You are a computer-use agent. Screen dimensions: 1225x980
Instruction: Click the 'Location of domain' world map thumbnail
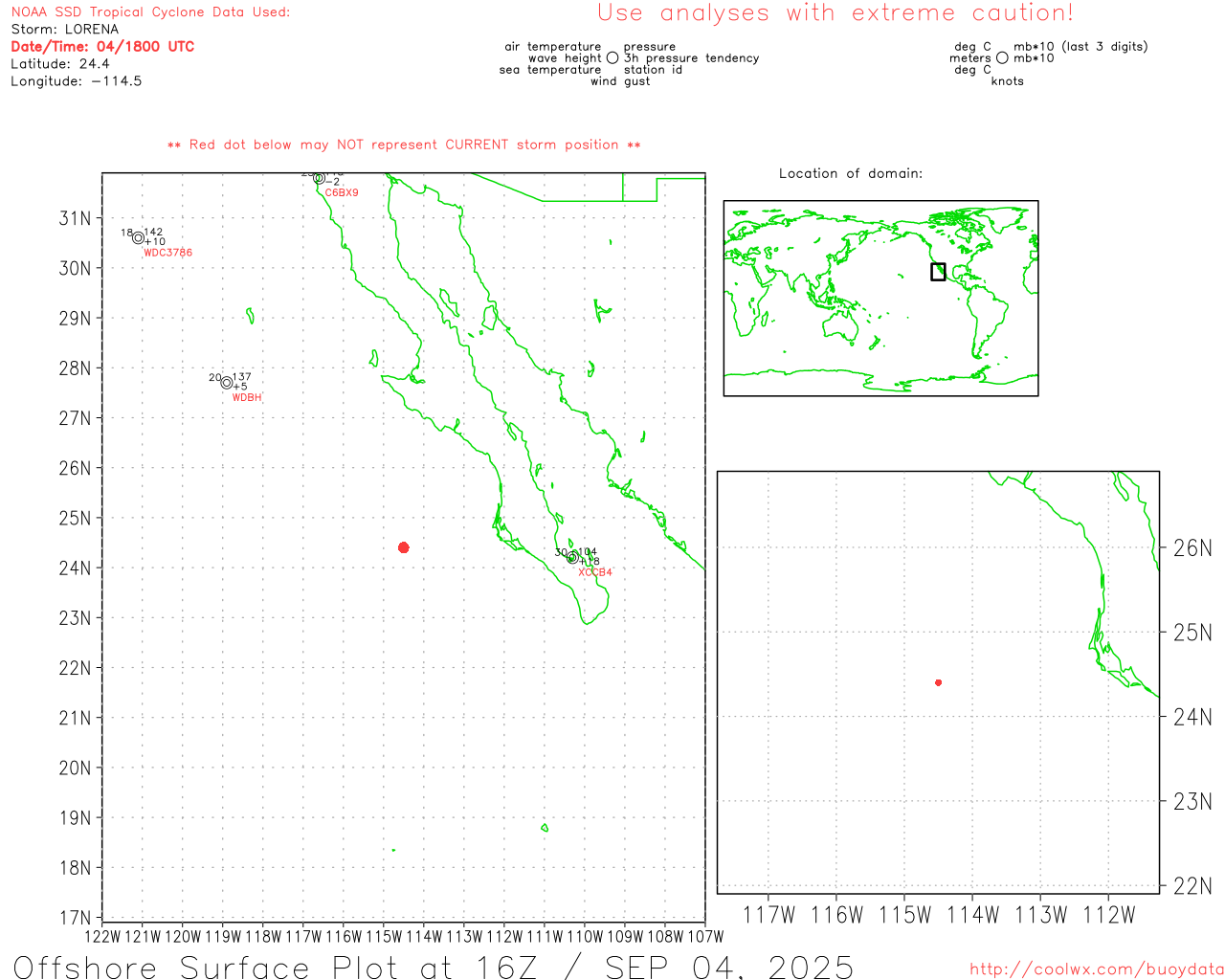(880, 298)
